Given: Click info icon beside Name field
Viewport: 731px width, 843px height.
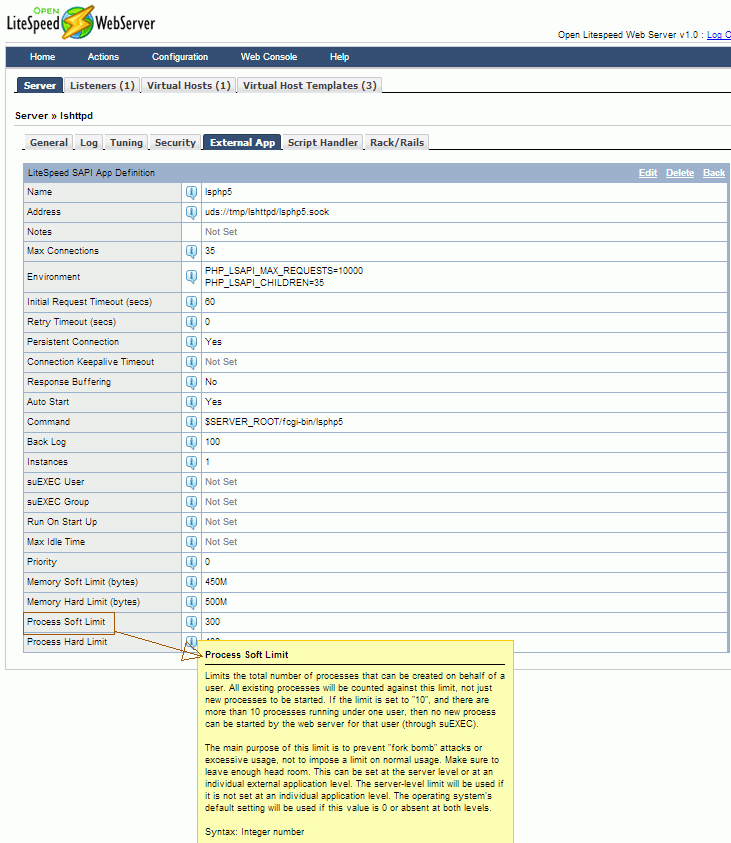Looking at the screenshot, I should [x=191, y=192].
